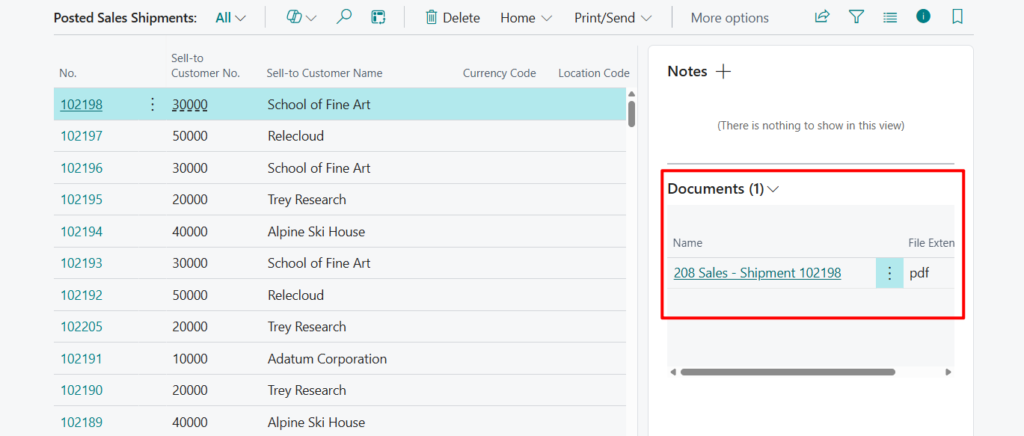Open the Print/Send menu
1024x436 pixels.
(612, 18)
